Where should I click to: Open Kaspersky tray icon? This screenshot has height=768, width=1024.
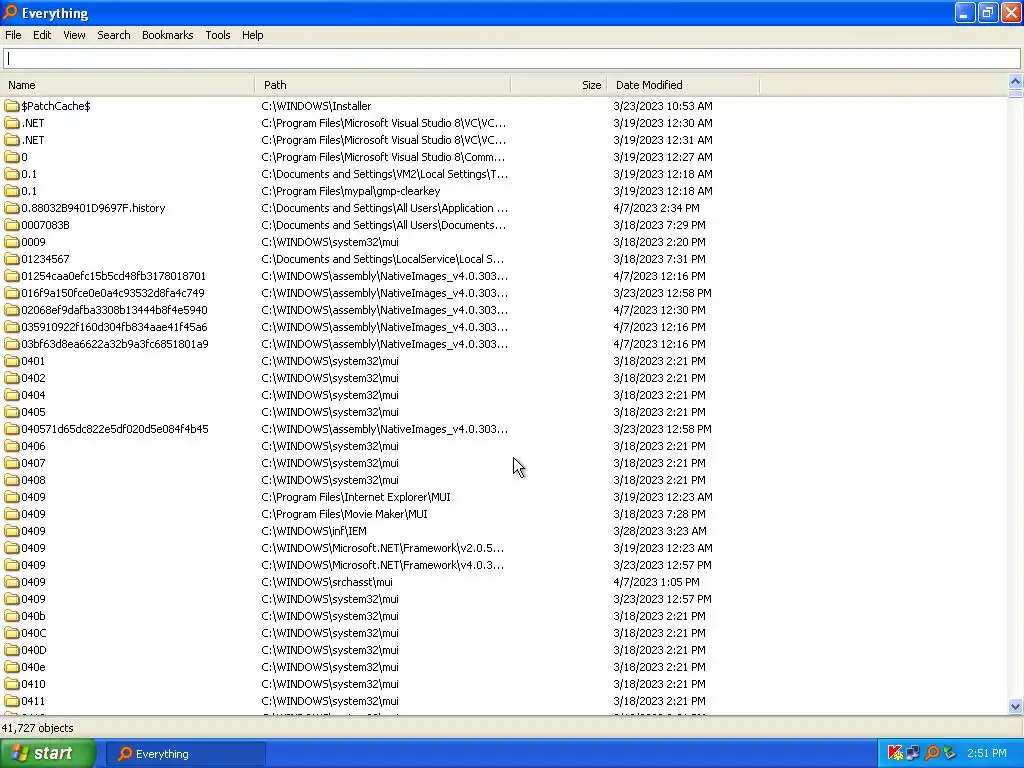pyautogui.click(x=895, y=754)
